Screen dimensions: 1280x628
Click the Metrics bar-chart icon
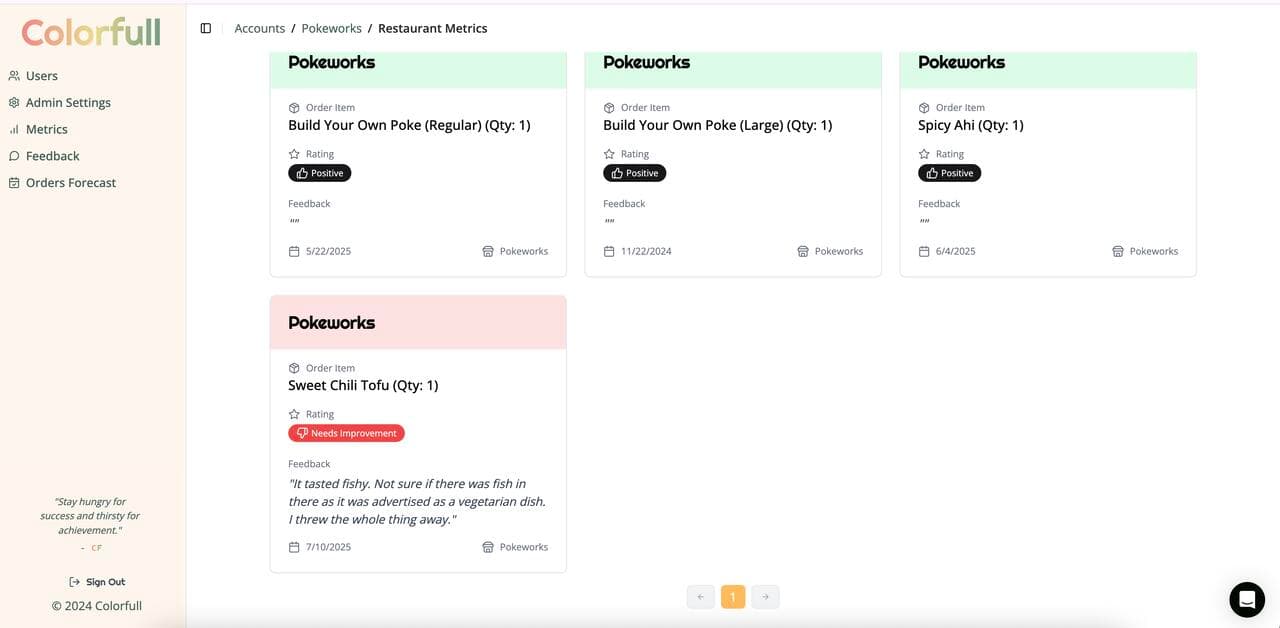(x=13, y=129)
